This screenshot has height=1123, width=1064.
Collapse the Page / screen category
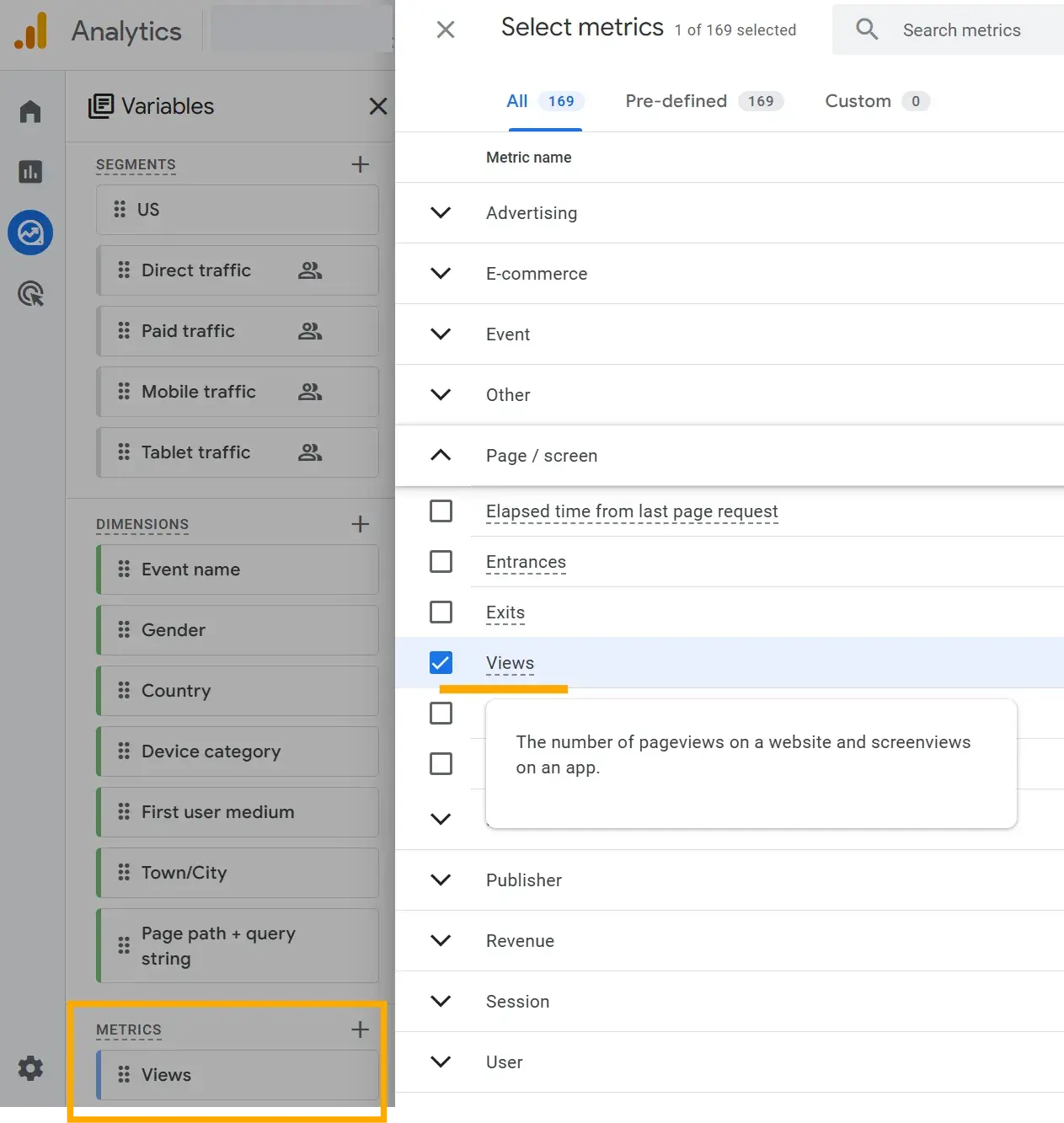pyautogui.click(x=440, y=455)
